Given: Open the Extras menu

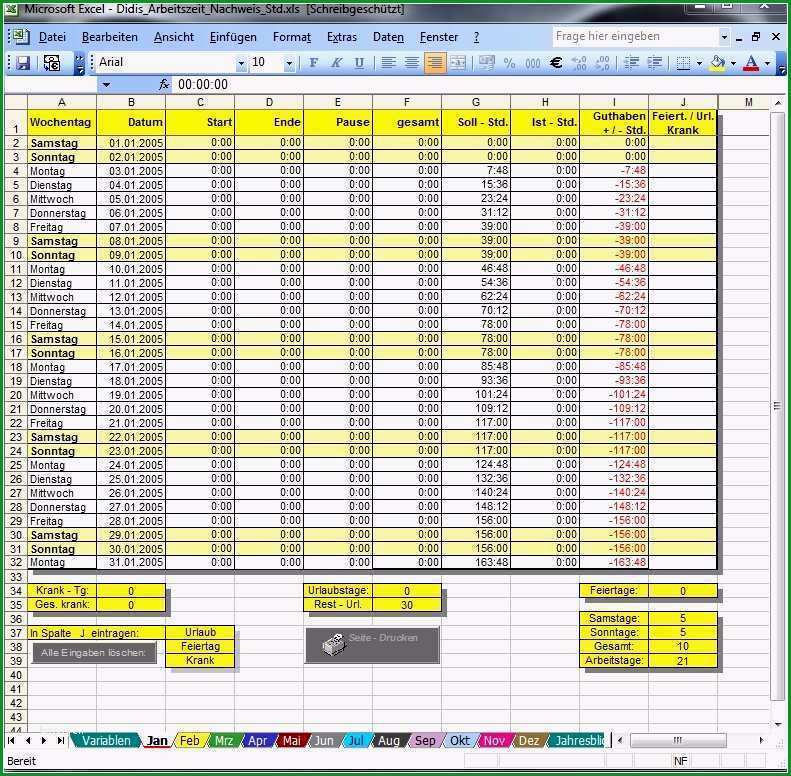Looking at the screenshot, I should (x=342, y=37).
